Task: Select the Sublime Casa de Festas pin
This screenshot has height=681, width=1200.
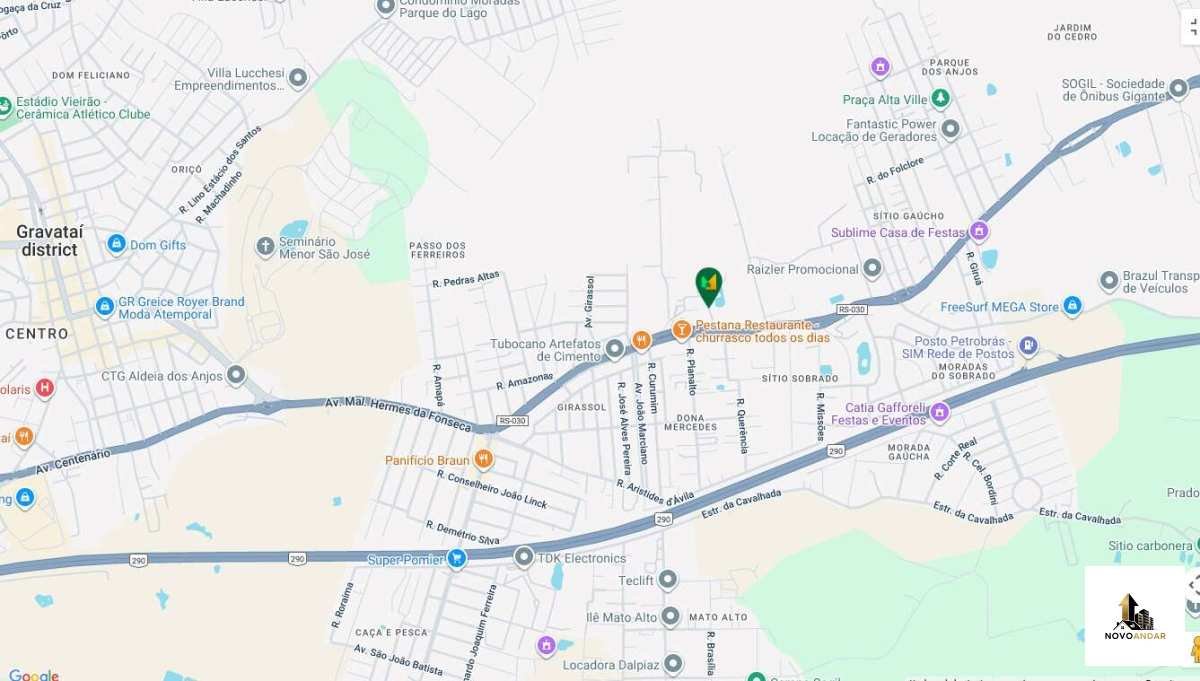Action: [979, 232]
